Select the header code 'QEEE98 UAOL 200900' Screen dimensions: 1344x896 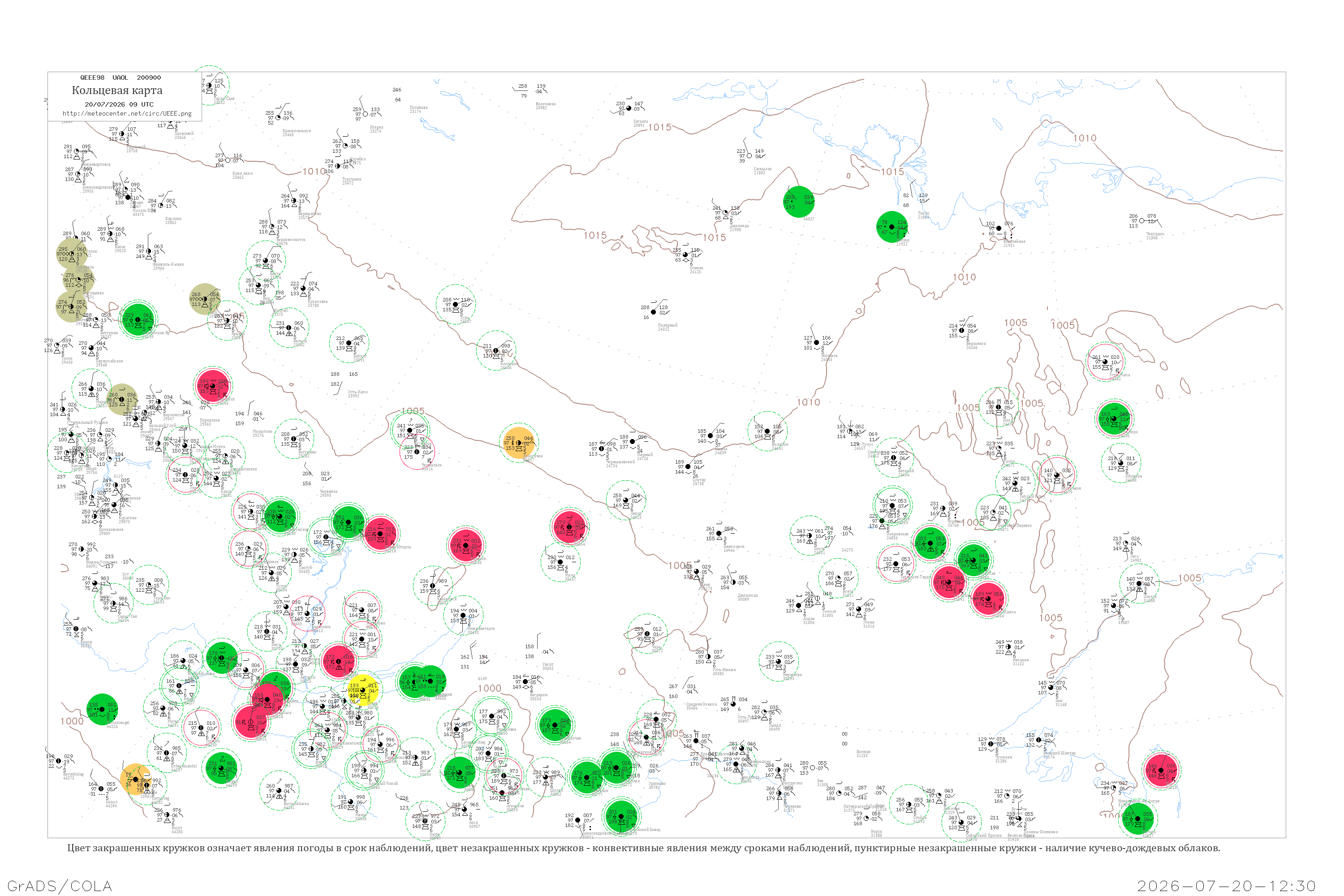pyautogui.click(x=121, y=78)
